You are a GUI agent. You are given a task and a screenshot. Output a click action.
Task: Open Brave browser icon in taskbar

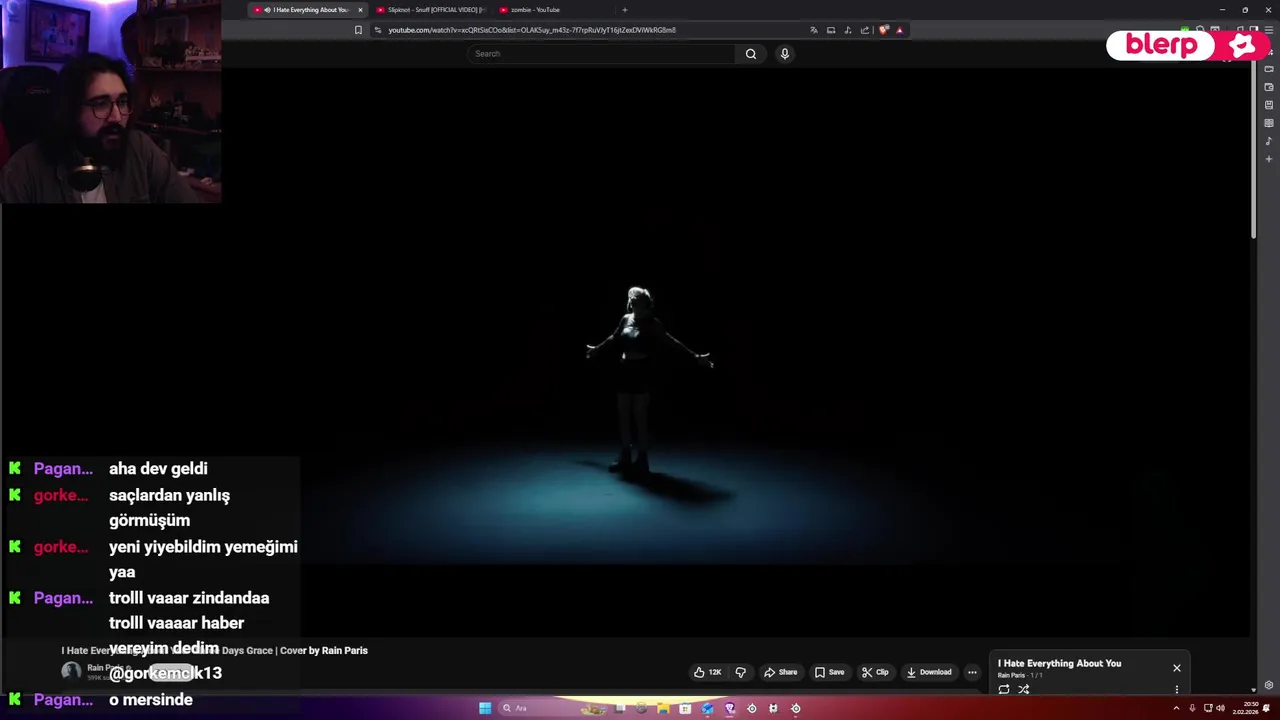pos(729,708)
